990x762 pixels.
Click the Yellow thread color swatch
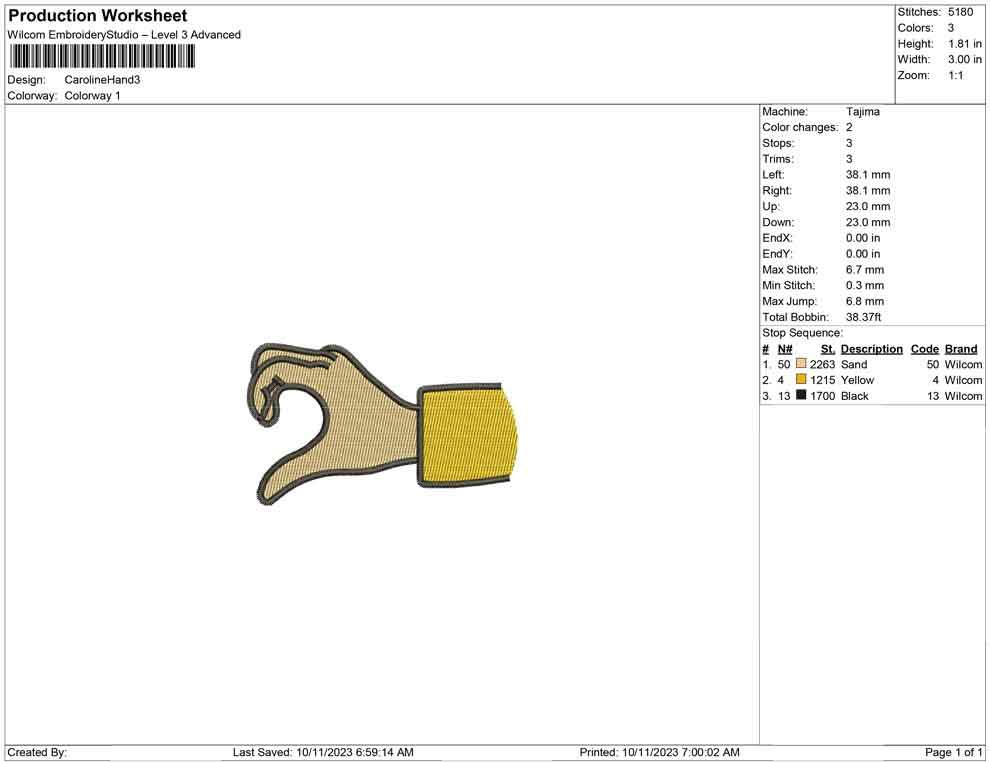pos(801,379)
